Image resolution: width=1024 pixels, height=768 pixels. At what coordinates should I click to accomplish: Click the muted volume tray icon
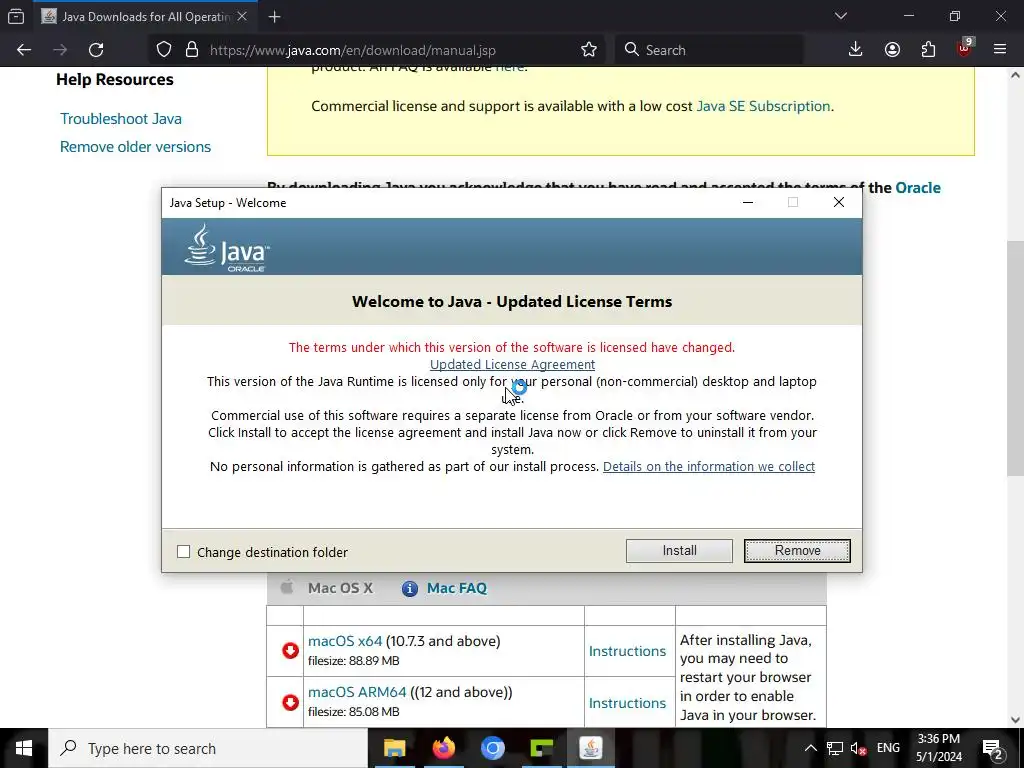pos(859,748)
